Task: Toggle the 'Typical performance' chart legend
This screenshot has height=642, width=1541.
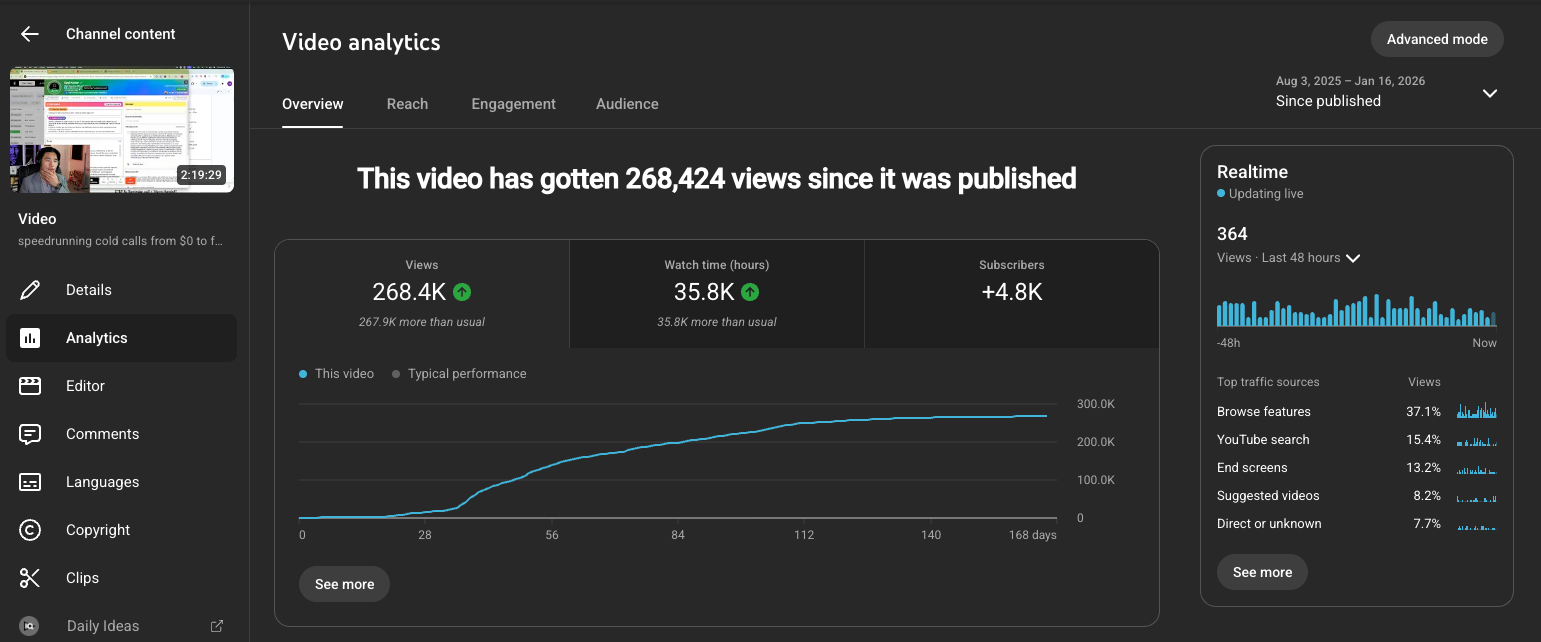Action: click(459, 373)
